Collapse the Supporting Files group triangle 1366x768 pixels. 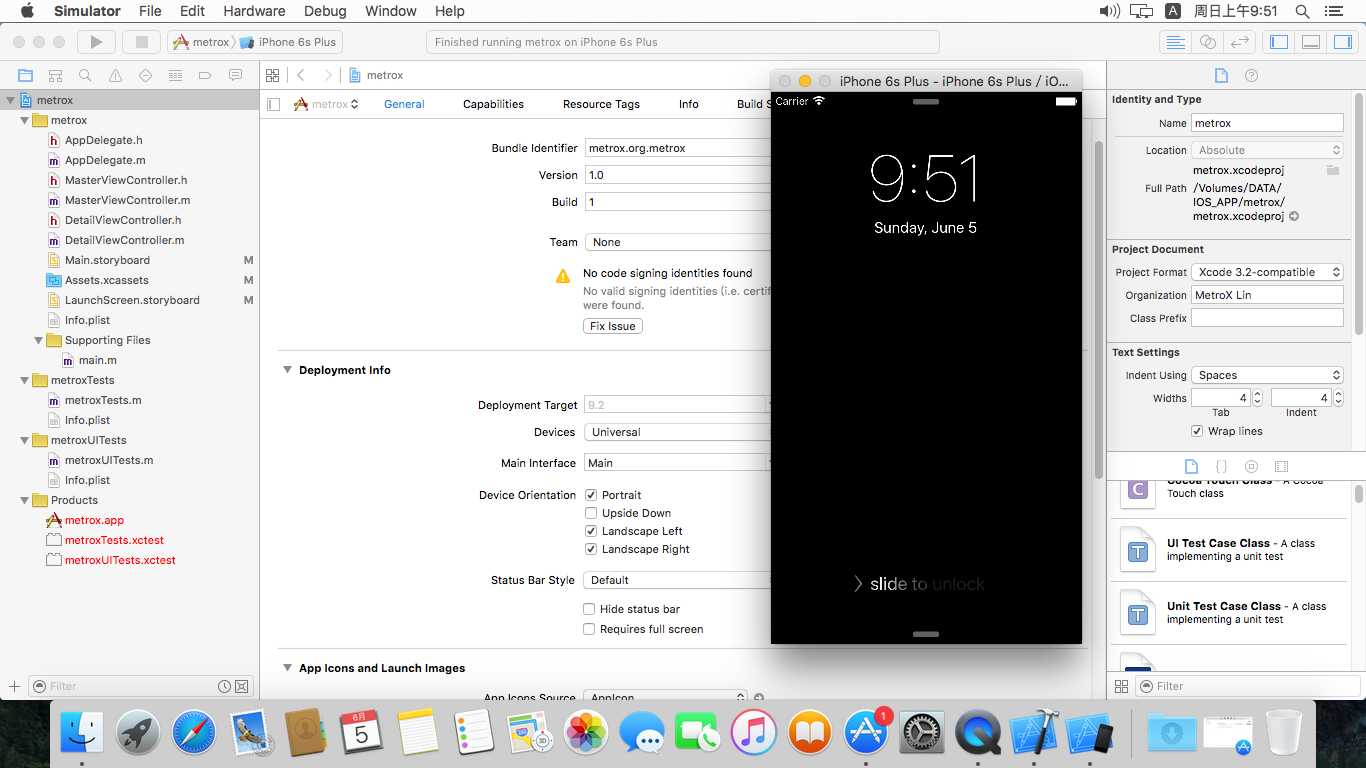point(39,340)
